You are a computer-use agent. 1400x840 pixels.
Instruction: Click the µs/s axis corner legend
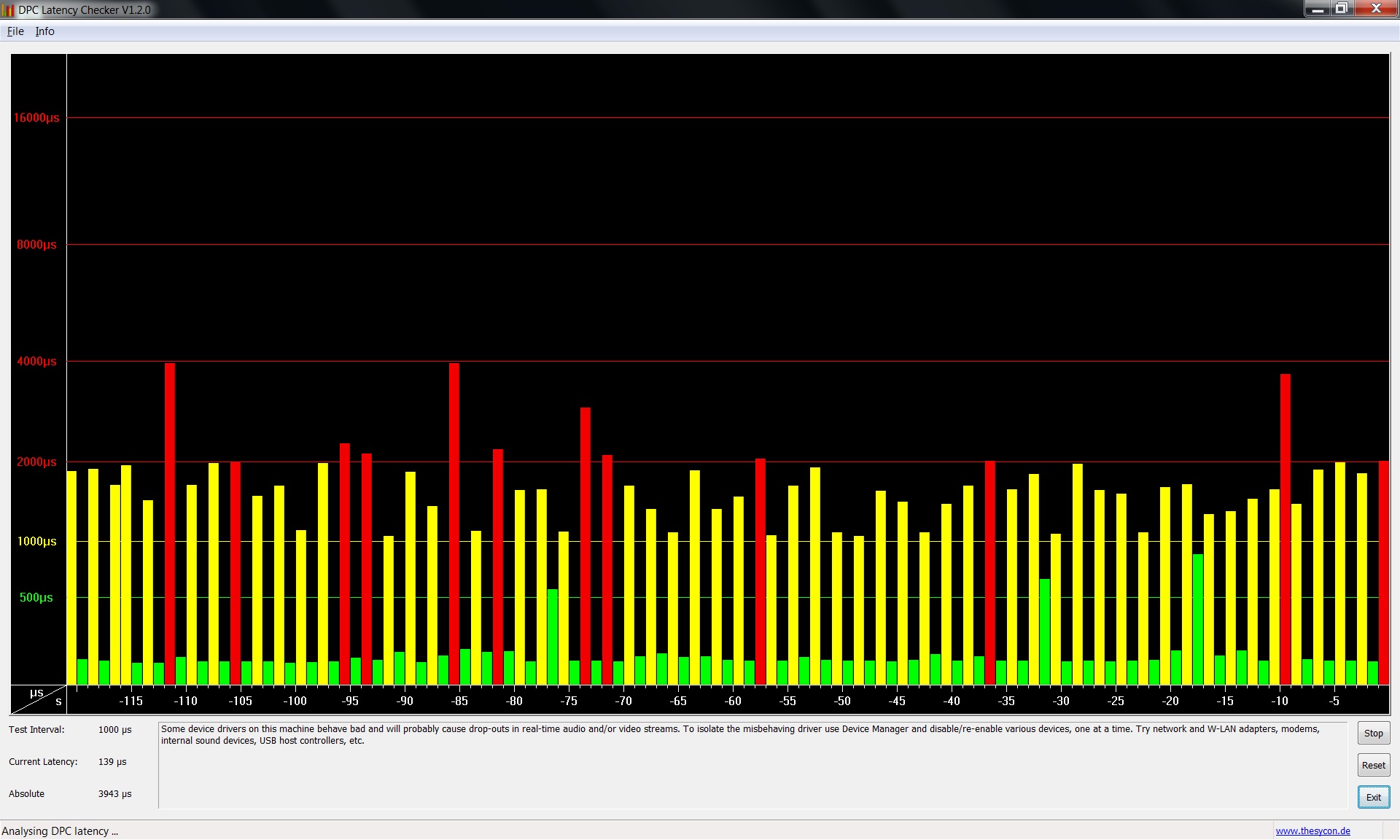point(38,699)
